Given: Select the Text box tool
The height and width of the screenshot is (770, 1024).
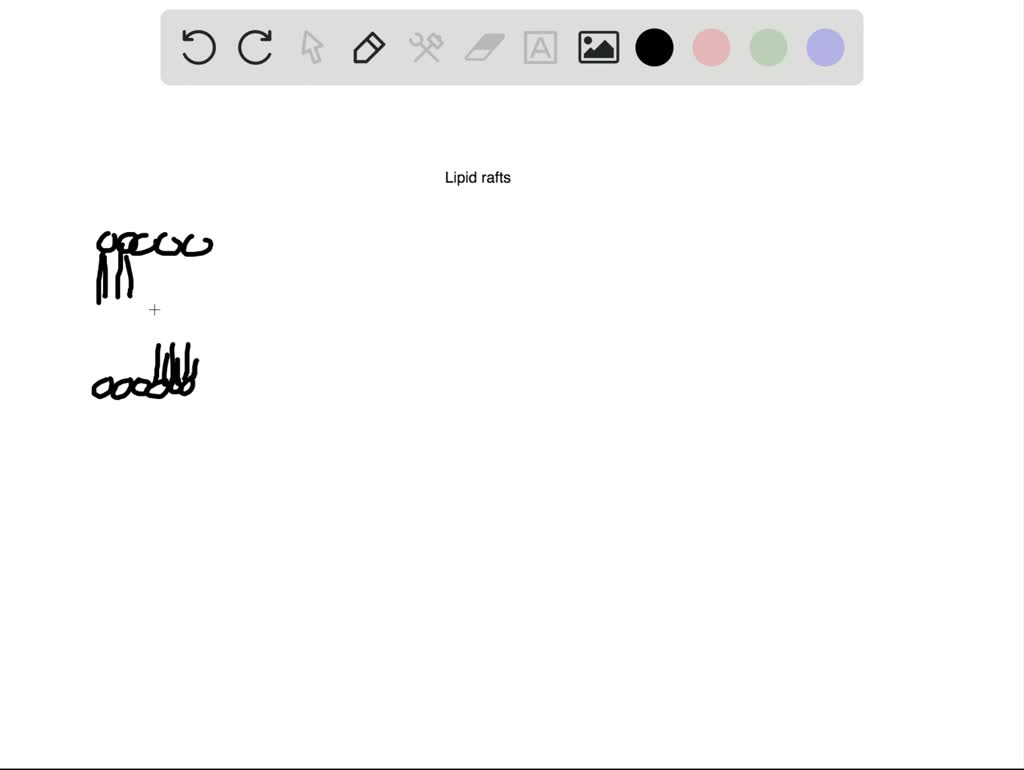Looking at the screenshot, I should [x=540, y=47].
